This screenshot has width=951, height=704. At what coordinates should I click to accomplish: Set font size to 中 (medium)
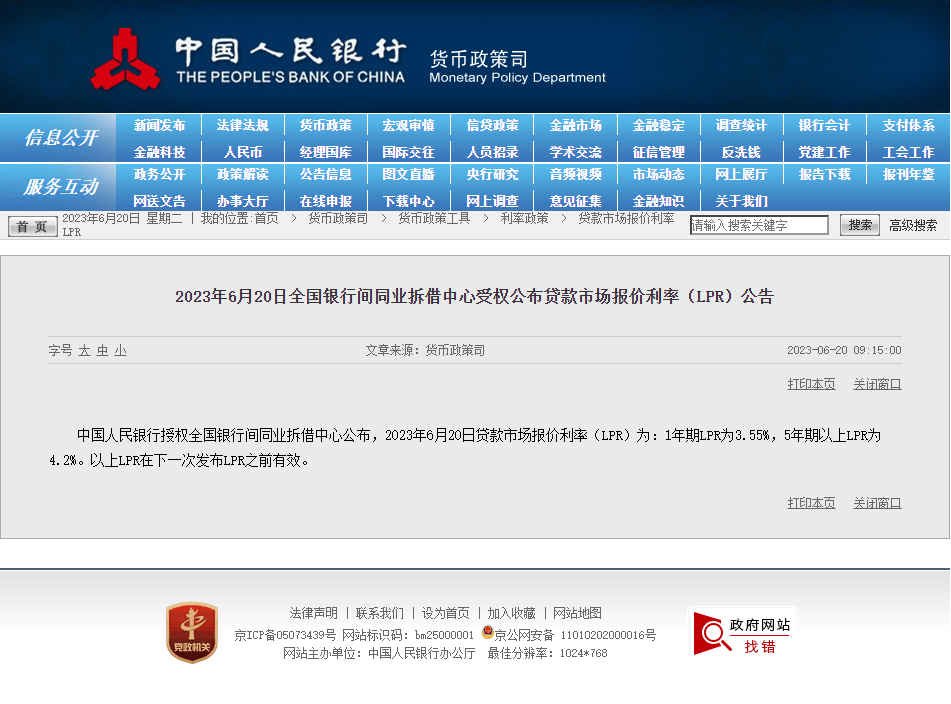(102, 350)
